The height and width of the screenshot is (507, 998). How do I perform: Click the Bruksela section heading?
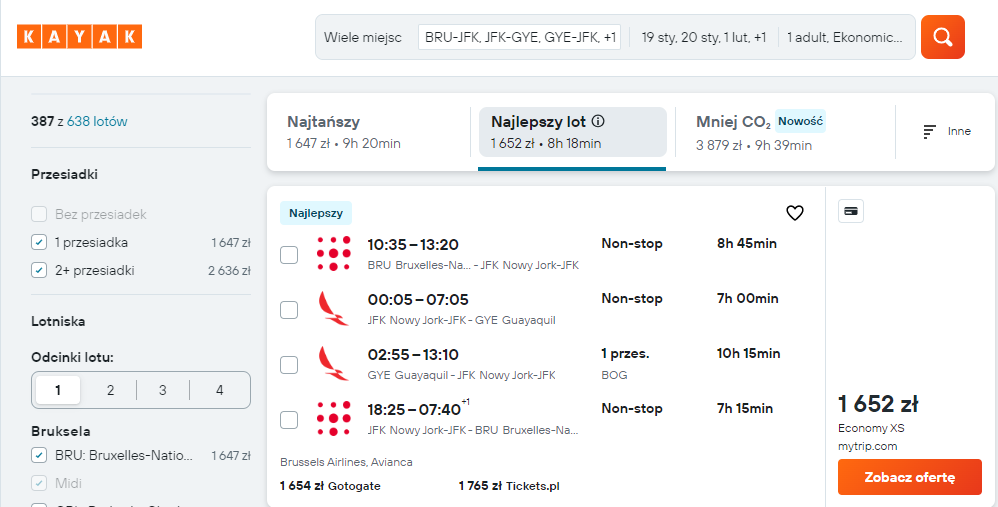[x=60, y=431]
